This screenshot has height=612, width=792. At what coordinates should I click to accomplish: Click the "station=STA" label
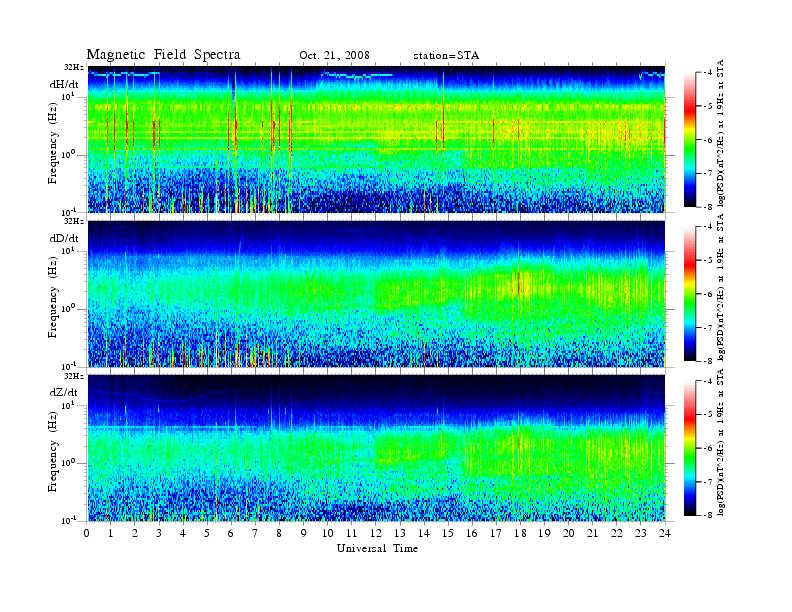tap(446, 56)
